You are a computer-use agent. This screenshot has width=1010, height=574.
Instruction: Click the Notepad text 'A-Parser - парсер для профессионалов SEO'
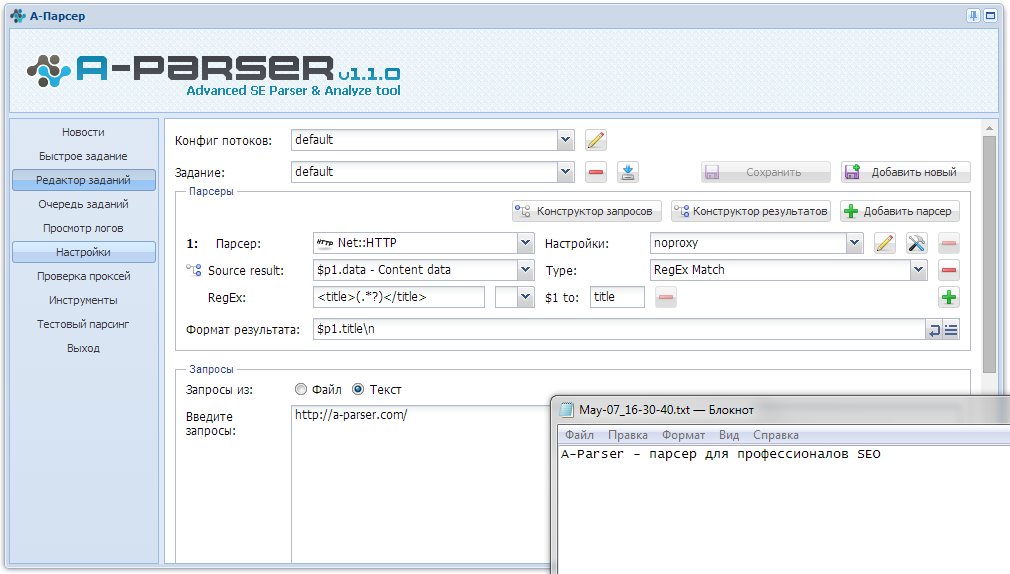[x=720, y=454]
